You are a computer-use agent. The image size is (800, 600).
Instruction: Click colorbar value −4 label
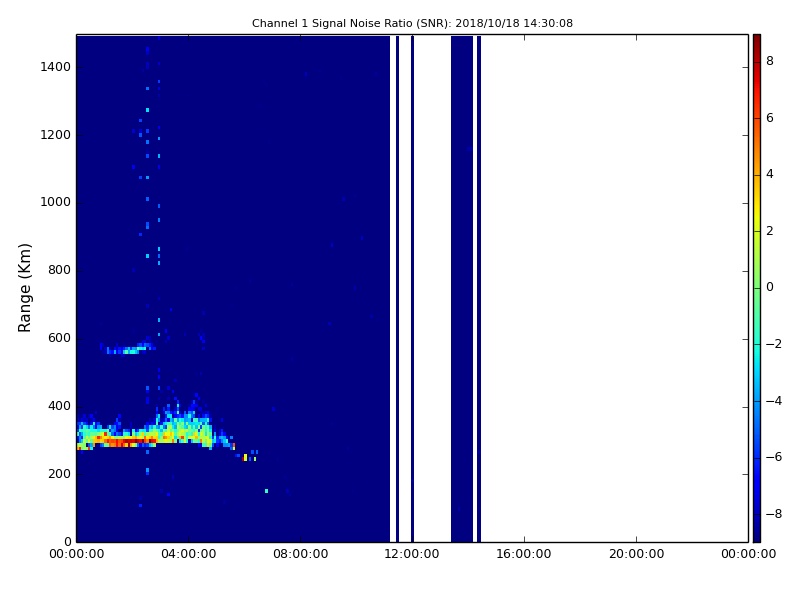coord(774,401)
